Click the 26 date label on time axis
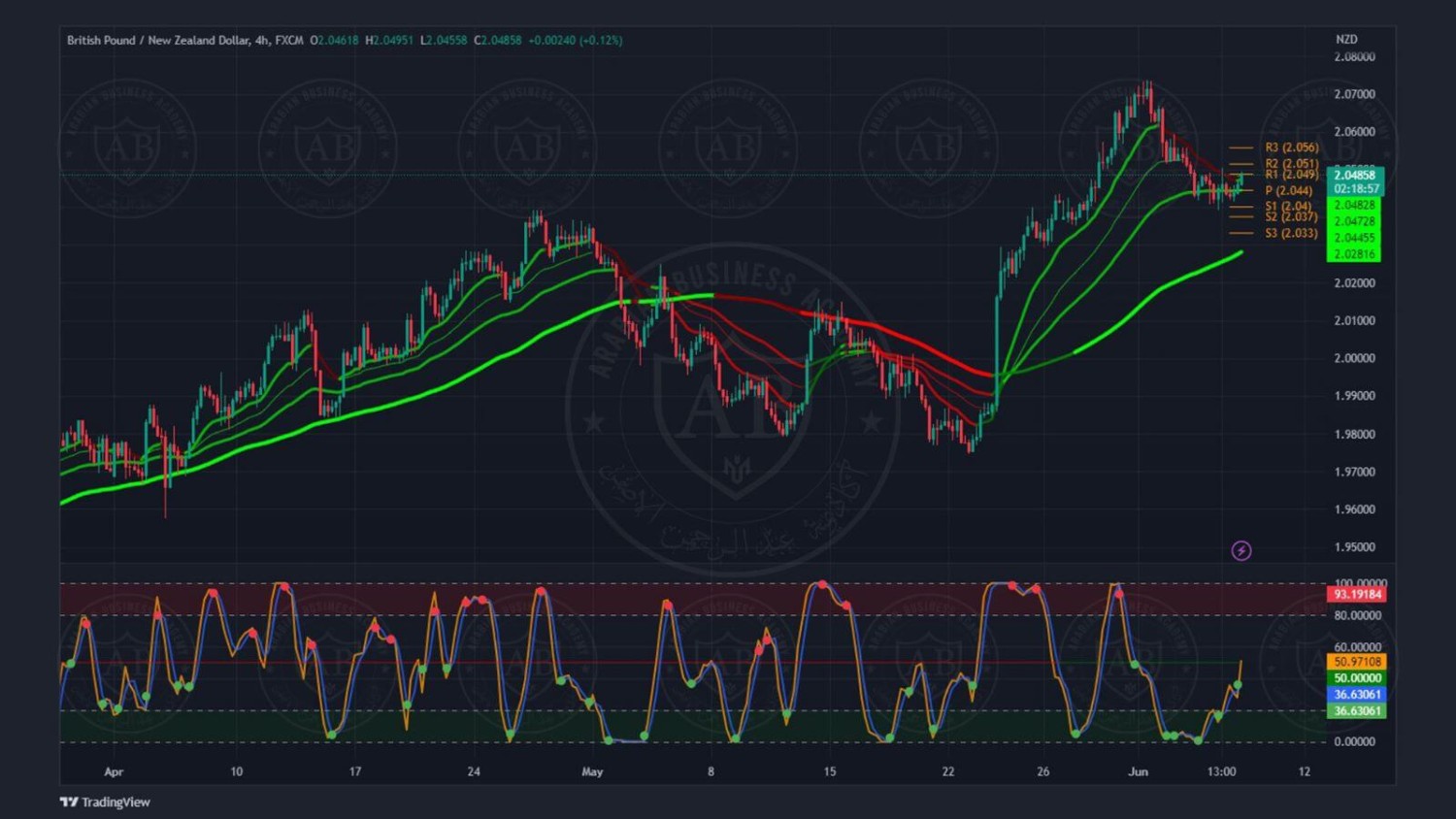Viewport: 1456px width, 819px height. (x=1042, y=772)
